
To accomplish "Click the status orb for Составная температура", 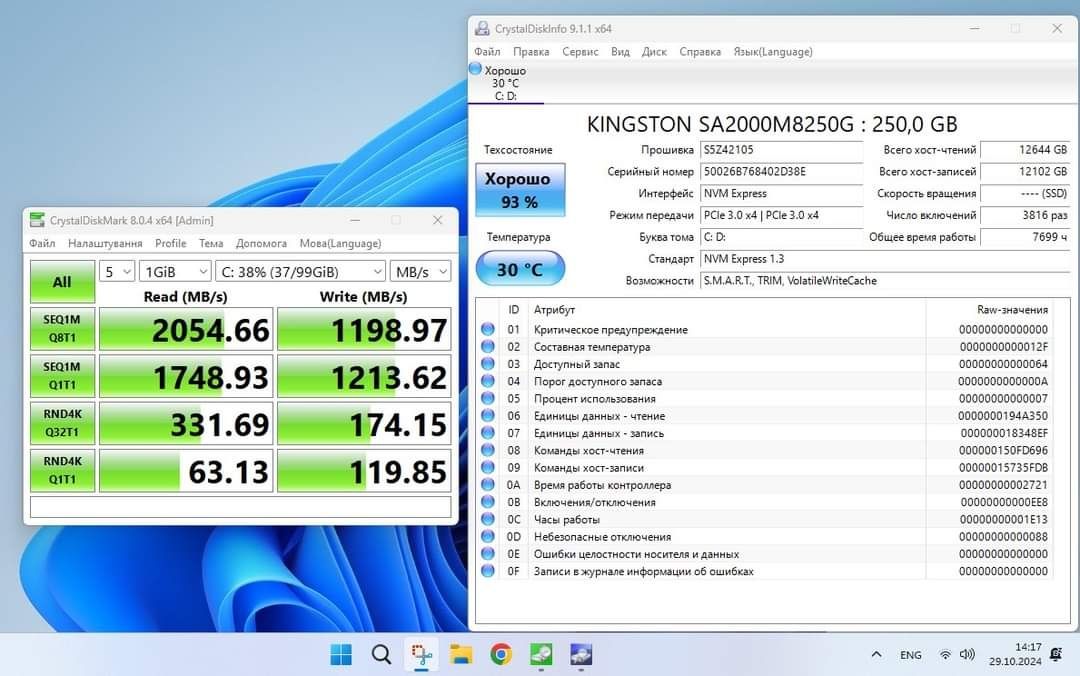I will 488,347.
